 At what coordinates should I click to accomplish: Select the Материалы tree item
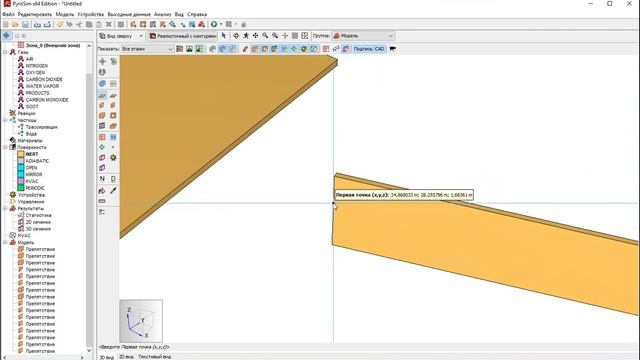coord(30,140)
